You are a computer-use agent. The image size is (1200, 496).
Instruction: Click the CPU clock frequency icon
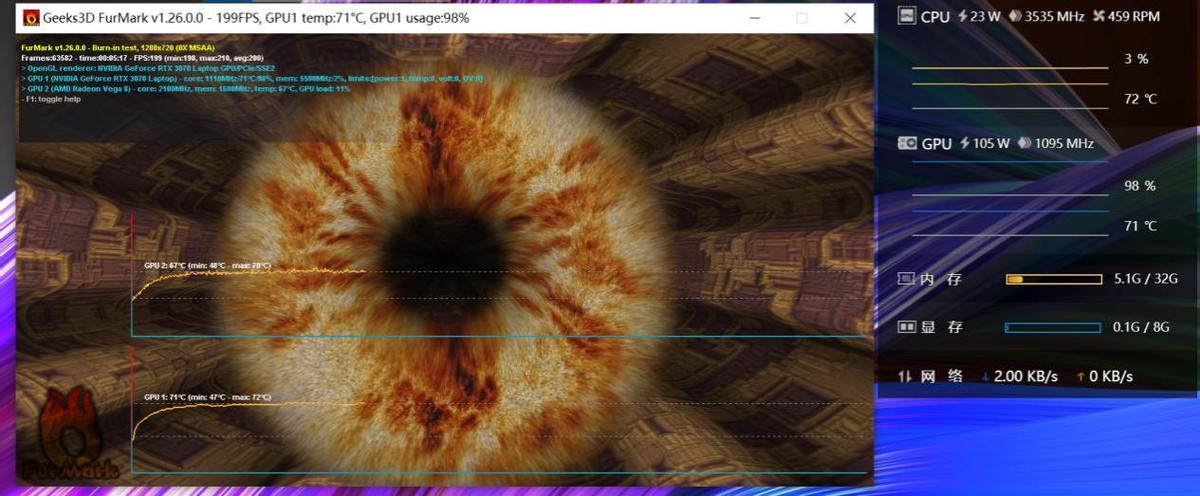point(1014,16)
